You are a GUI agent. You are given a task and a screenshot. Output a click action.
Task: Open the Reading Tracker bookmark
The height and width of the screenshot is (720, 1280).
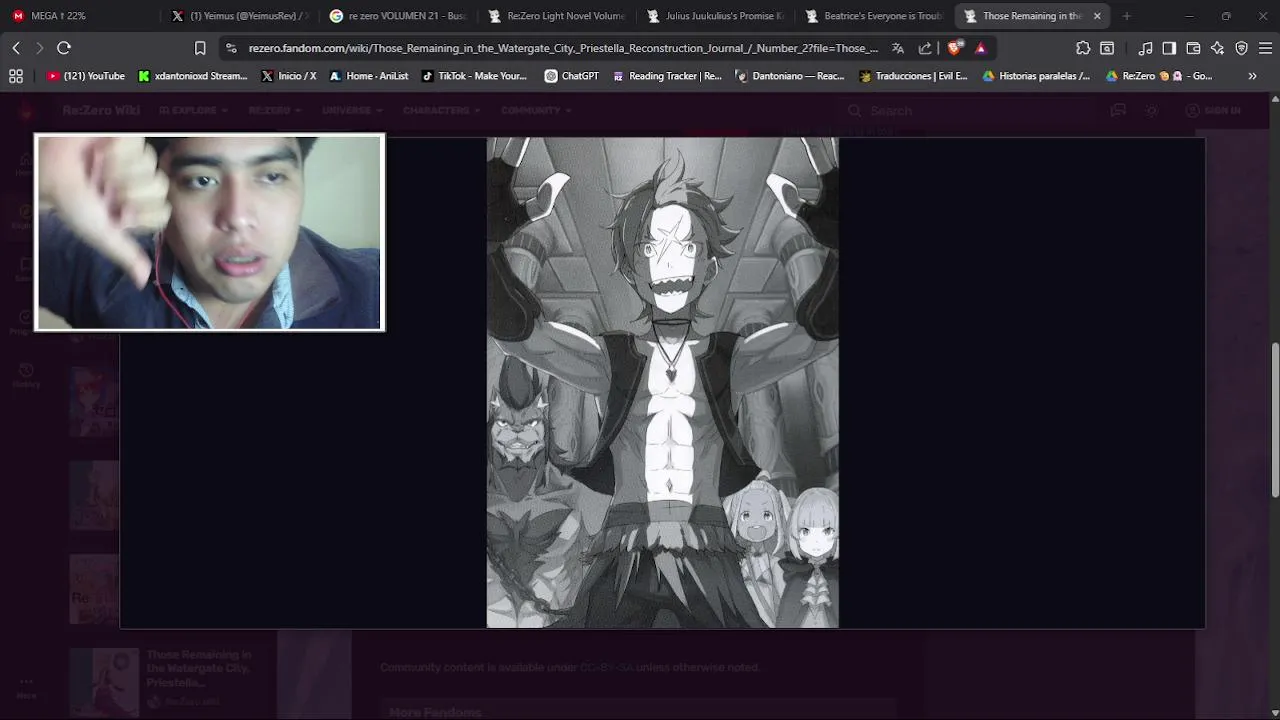(667, 76)
